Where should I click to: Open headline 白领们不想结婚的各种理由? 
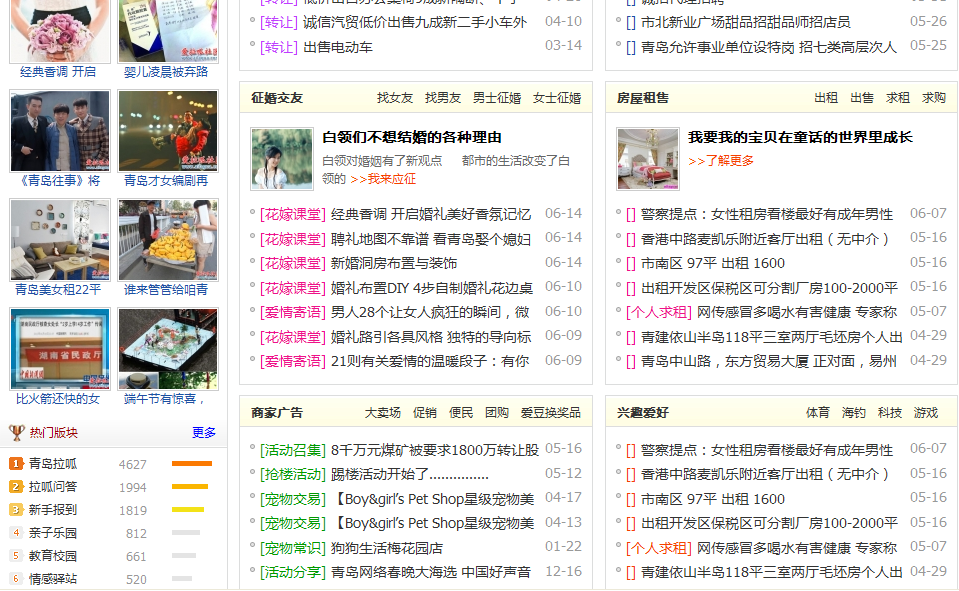(x=412, y=137)
